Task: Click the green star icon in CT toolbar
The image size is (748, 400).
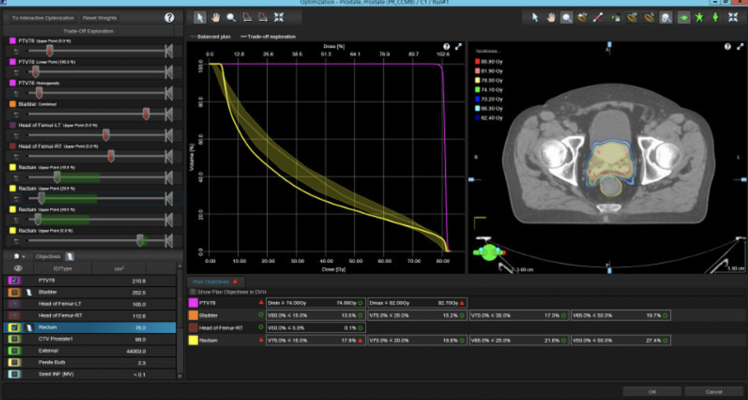Action: point(699,18)
